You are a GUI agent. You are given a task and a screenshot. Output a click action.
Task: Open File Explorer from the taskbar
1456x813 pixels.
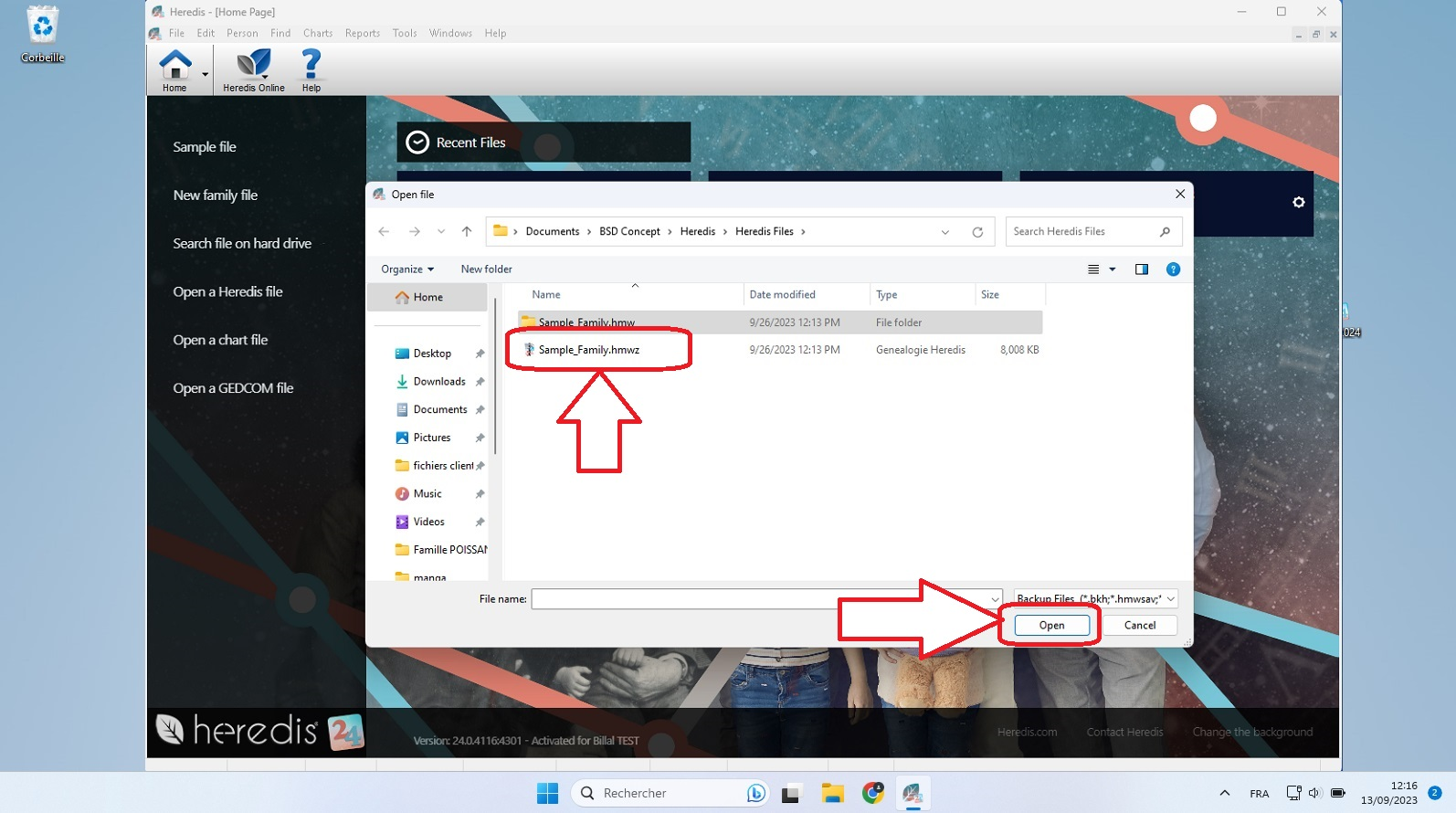pos(831,793)
